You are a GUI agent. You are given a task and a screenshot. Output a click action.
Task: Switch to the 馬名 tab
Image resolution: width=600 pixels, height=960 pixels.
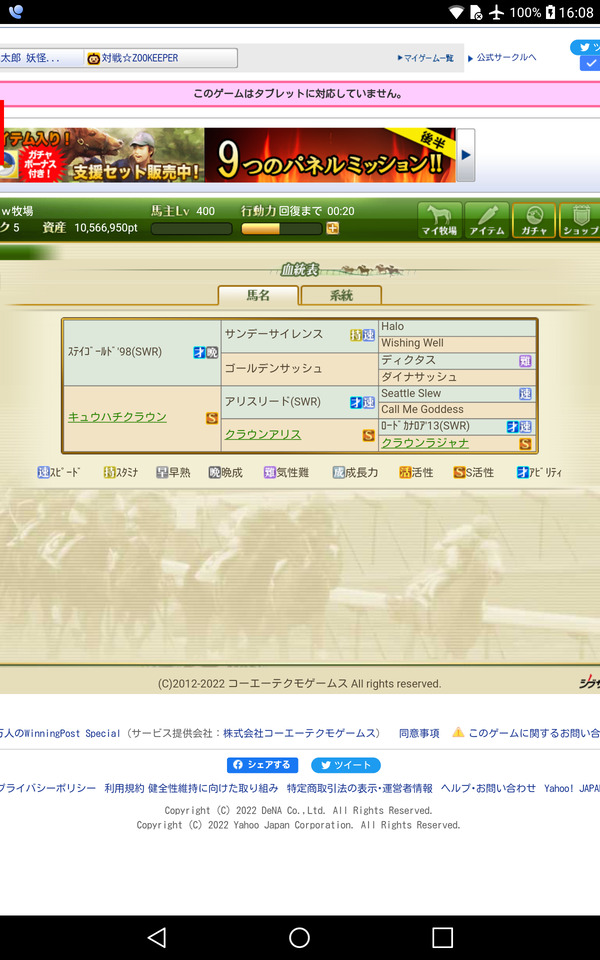(258, 295)
